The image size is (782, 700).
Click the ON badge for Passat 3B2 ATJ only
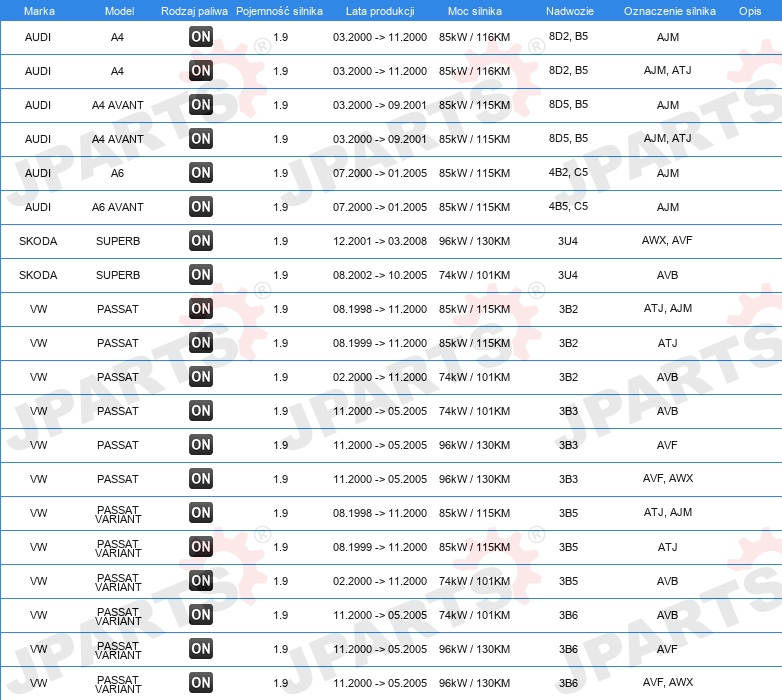click(x=201, y=343)
